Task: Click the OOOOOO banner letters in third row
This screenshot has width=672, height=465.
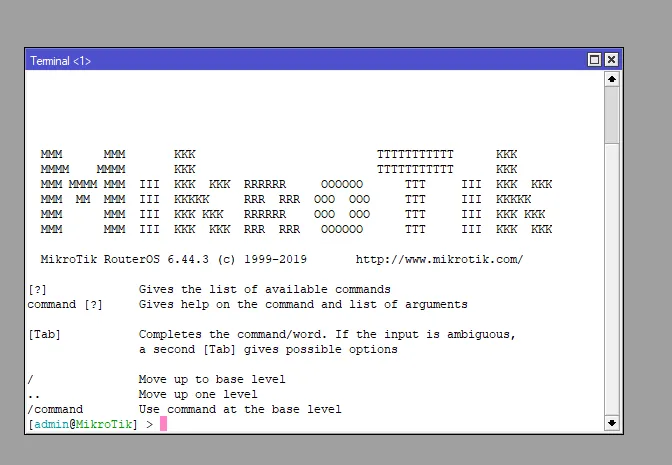Action: pyautogui.click(x=342, y=184)
